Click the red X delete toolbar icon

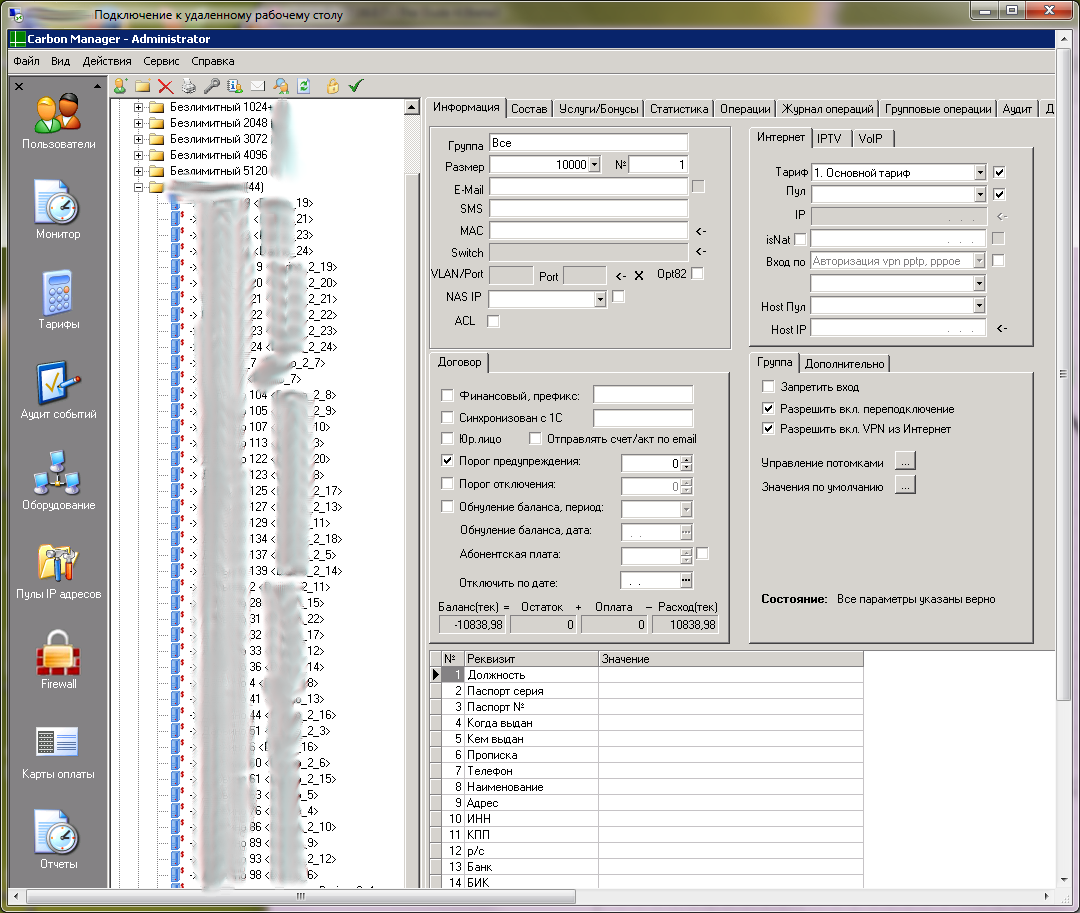click(165, 86)
